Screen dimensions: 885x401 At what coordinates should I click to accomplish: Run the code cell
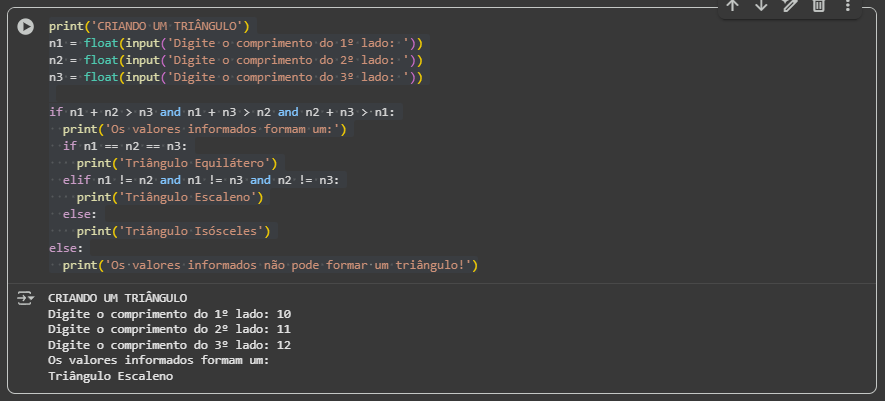coord(26,27)
